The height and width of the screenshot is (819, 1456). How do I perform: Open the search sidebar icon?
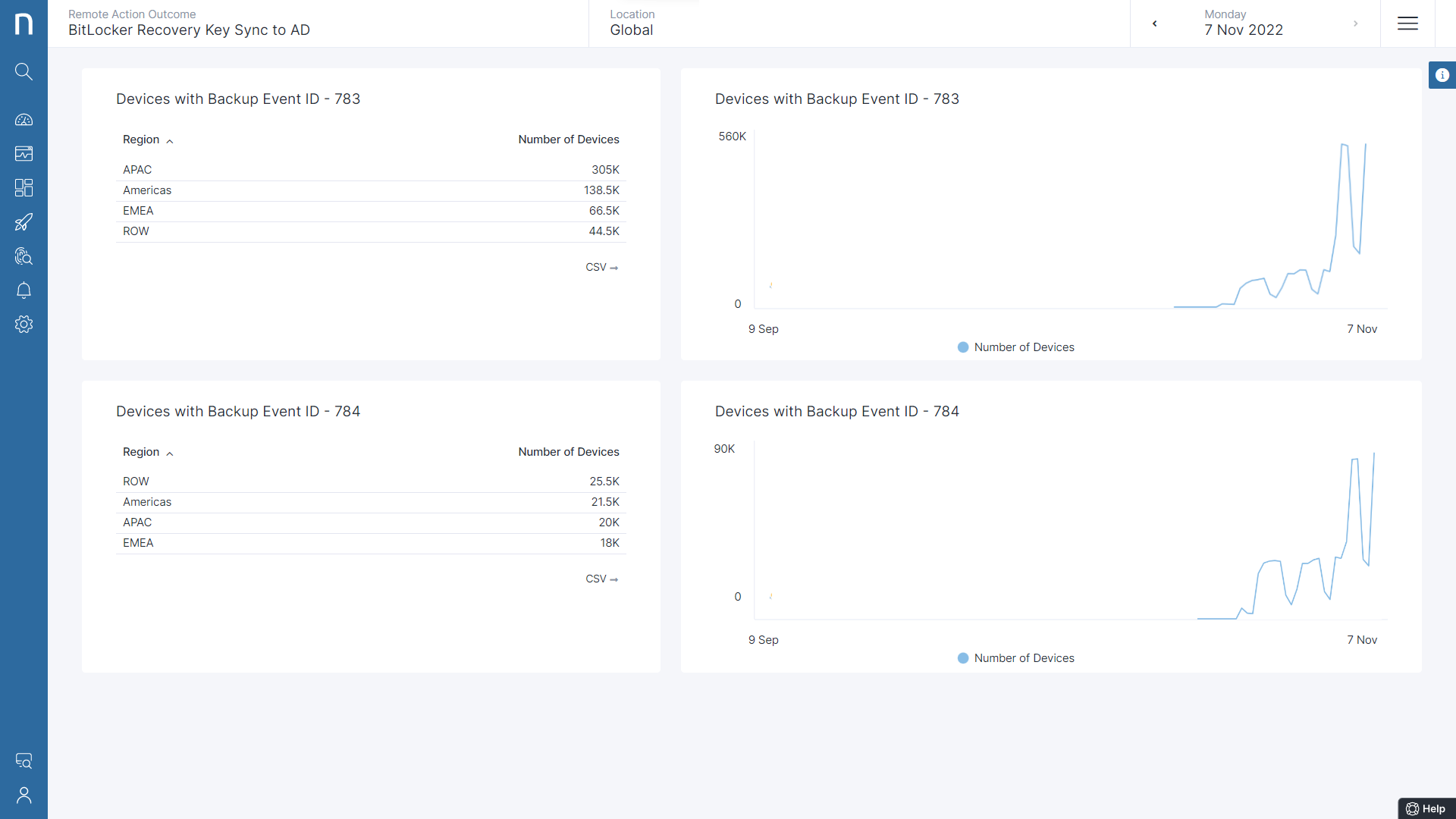pos(24,71)
